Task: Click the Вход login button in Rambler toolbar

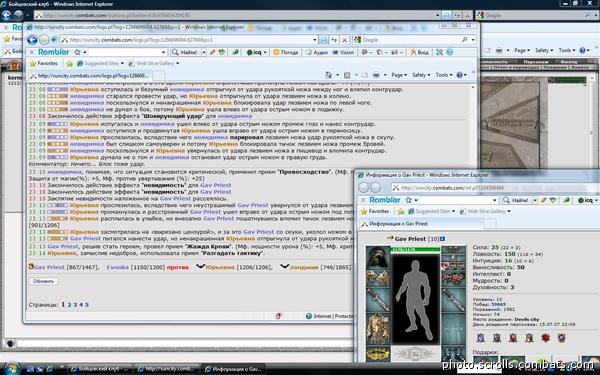Action: [x=419, y=52]
